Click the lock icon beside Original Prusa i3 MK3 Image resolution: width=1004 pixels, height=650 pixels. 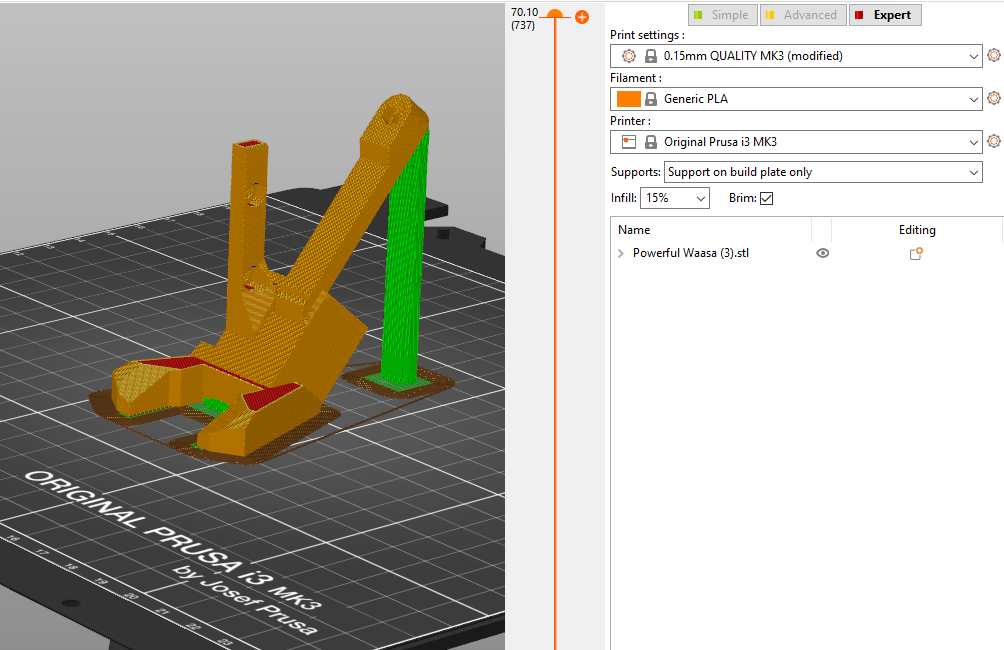tap(651, 142)
